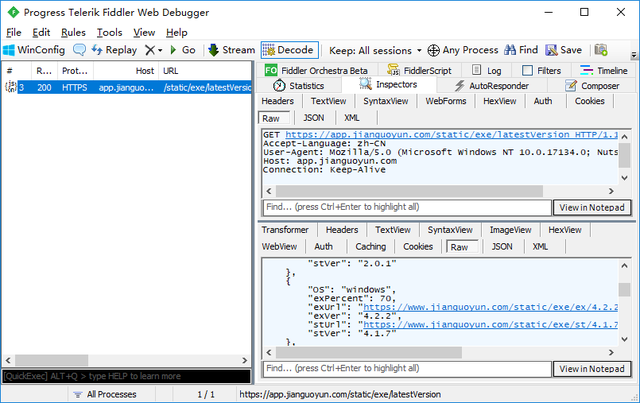Replay the selected session
The image size is (640, 403).
tap(114, 50)
